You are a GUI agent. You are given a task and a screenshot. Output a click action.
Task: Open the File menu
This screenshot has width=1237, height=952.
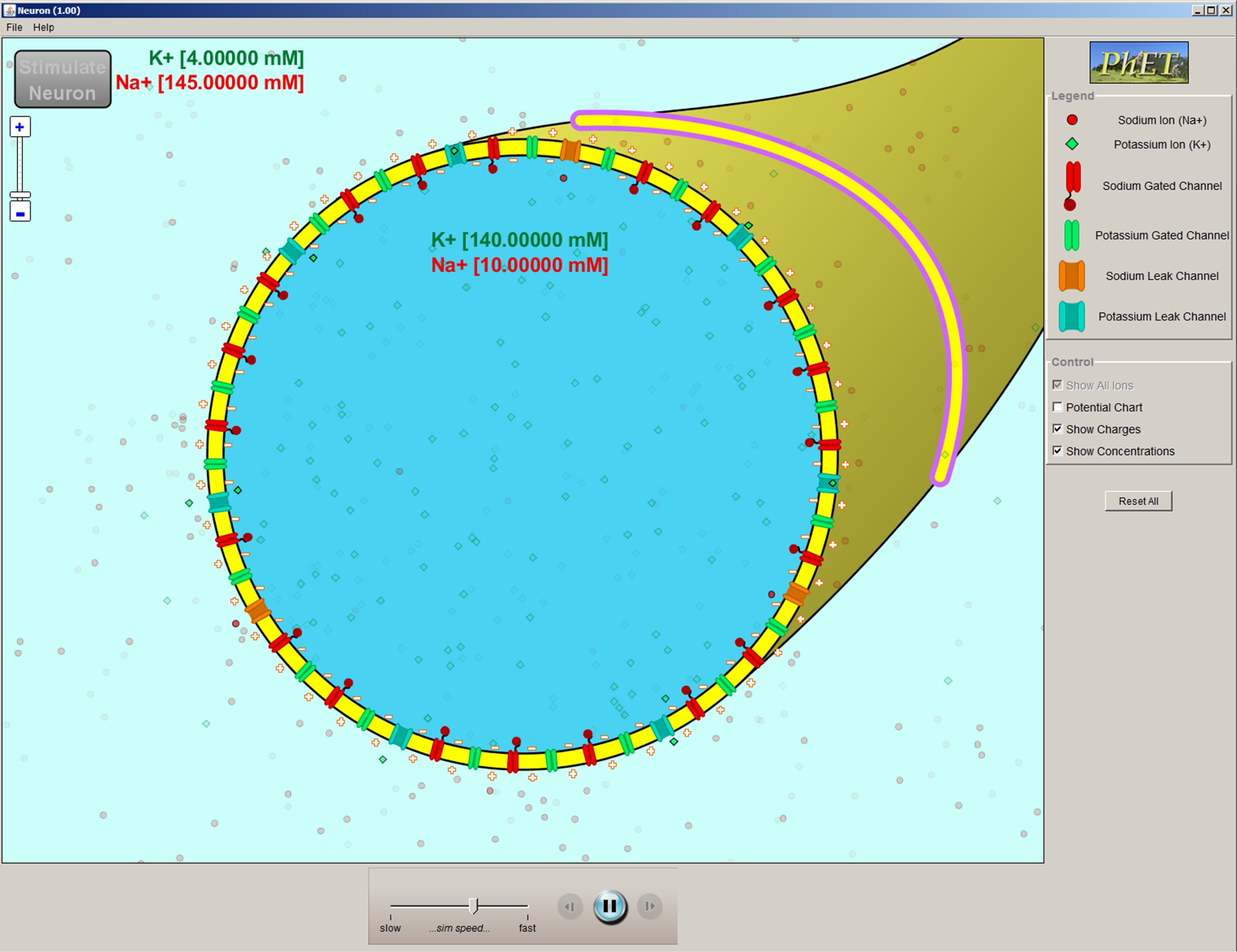coord(14,27)
